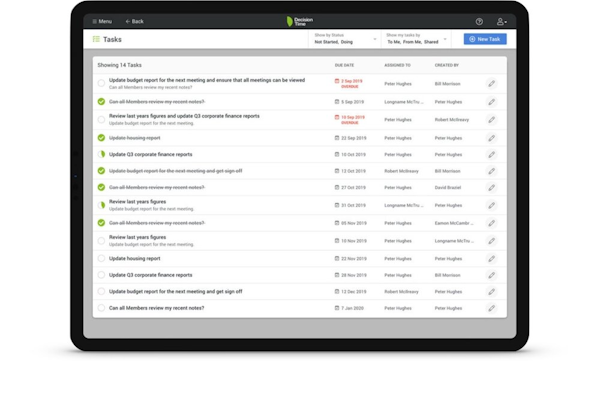Edit the 7 Jan 2020 task via pencil icon
Image resolution: width=600 pixels, height=395 pixels.
(491, 308)
